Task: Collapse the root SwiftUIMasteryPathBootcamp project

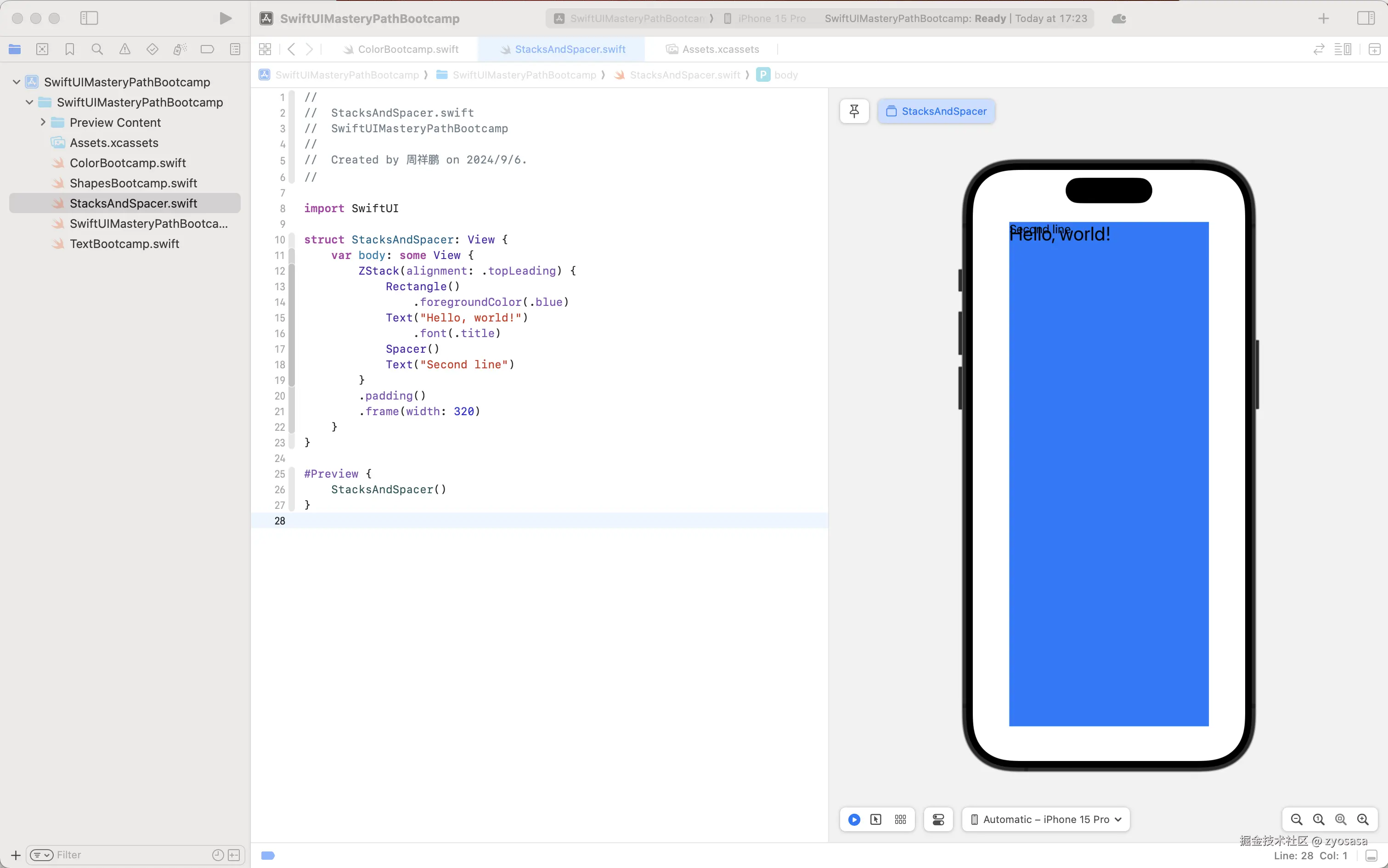Action: pos(17,82)
